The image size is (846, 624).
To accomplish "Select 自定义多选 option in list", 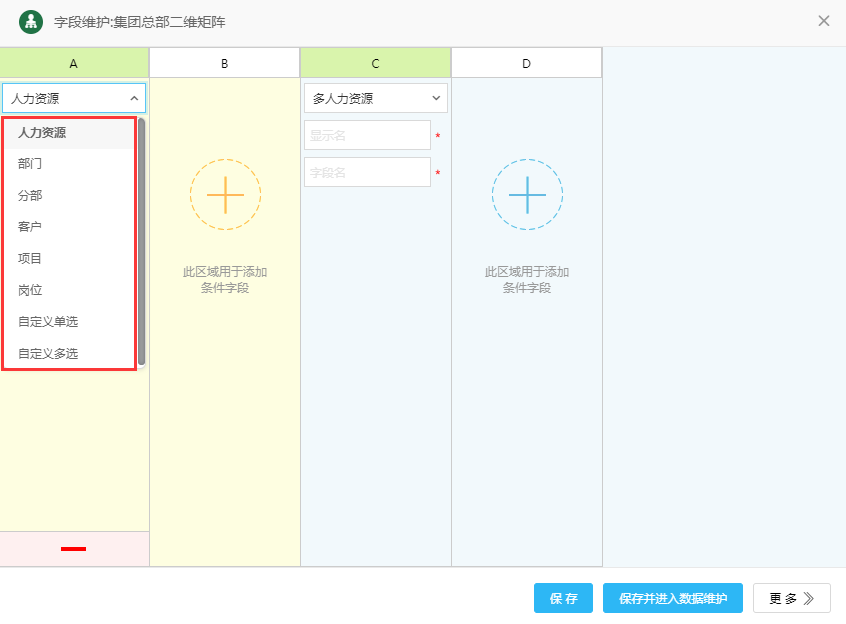I will [47, 354].
